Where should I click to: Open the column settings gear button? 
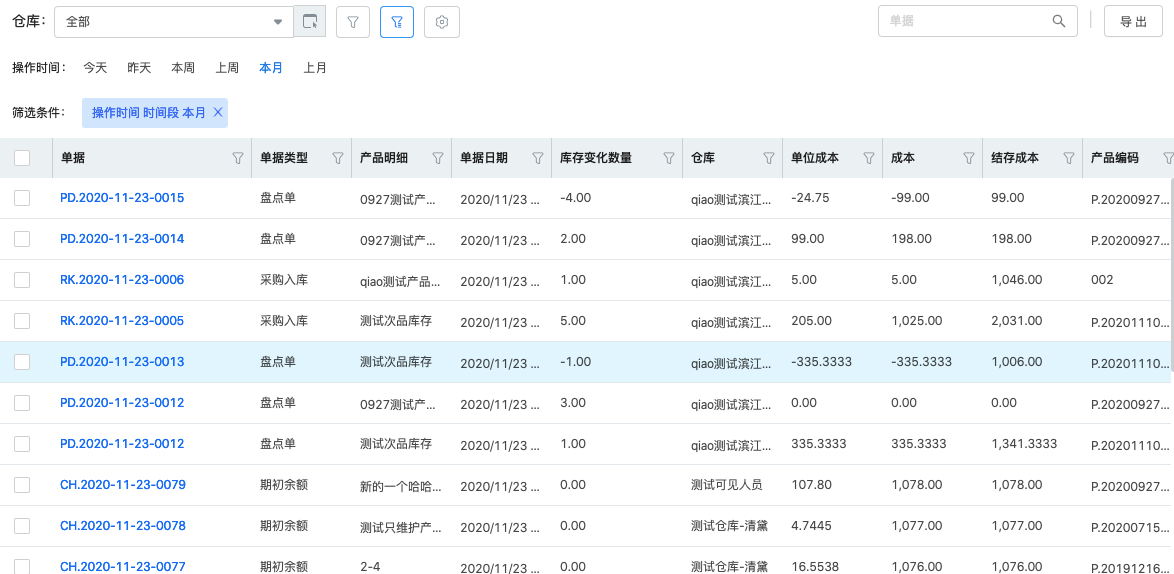(x=442, y=22)
